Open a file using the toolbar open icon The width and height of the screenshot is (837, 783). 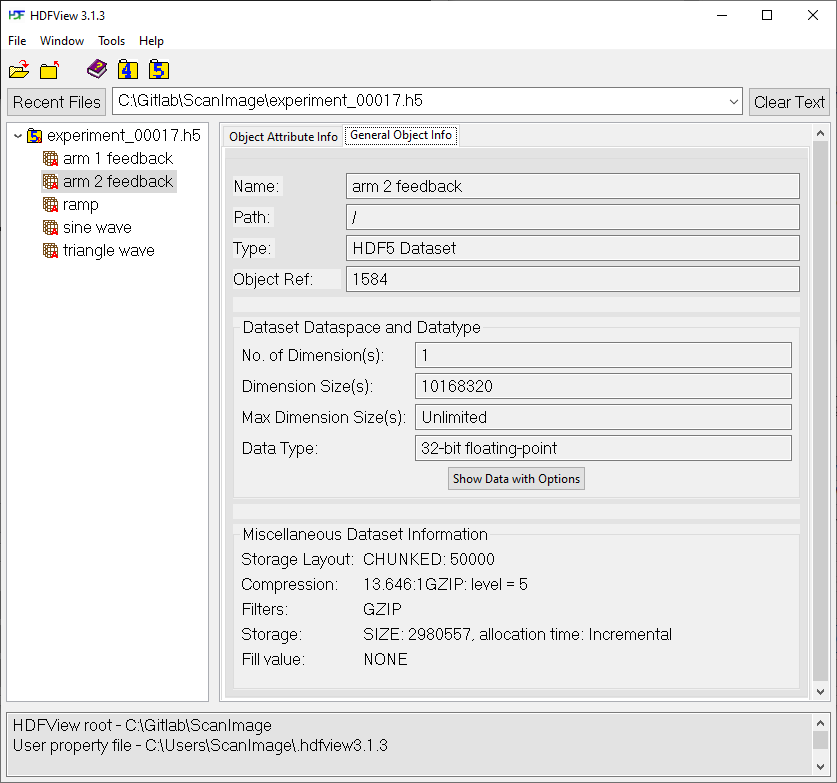pyautogui.click(x=19, y=69)
